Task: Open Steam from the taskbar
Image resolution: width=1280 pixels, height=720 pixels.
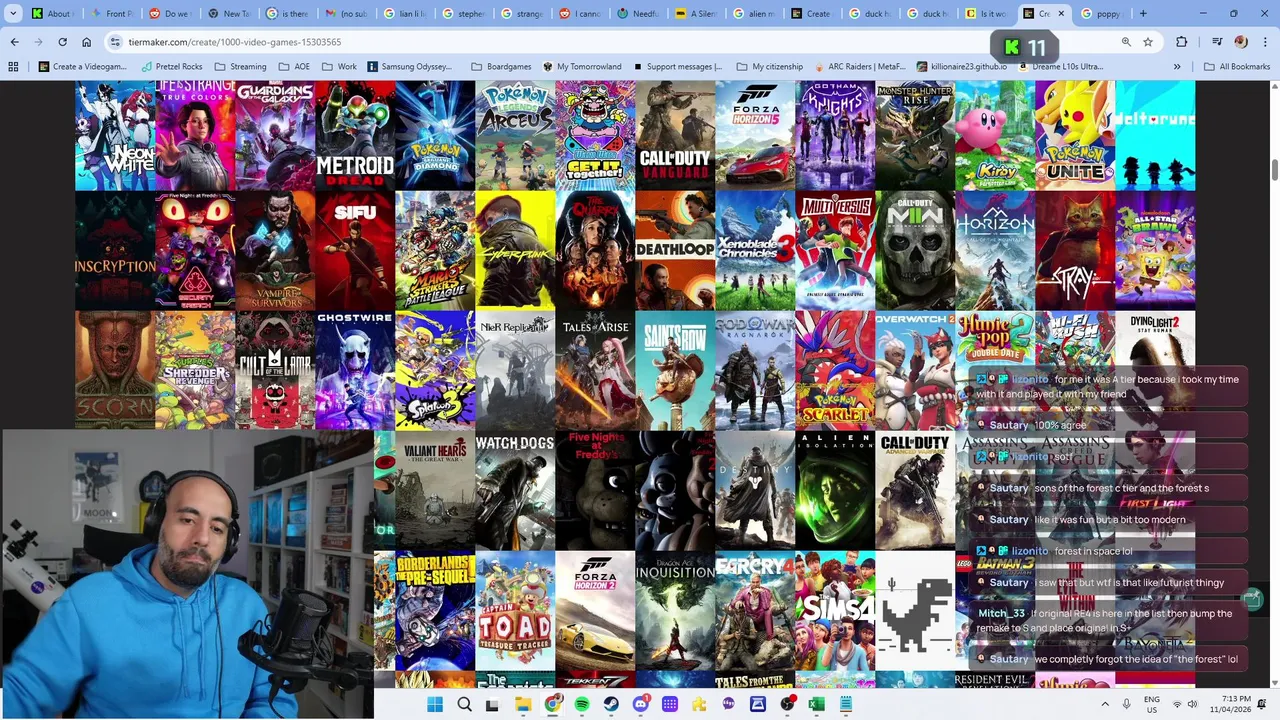Action: (x=611, y=704)
